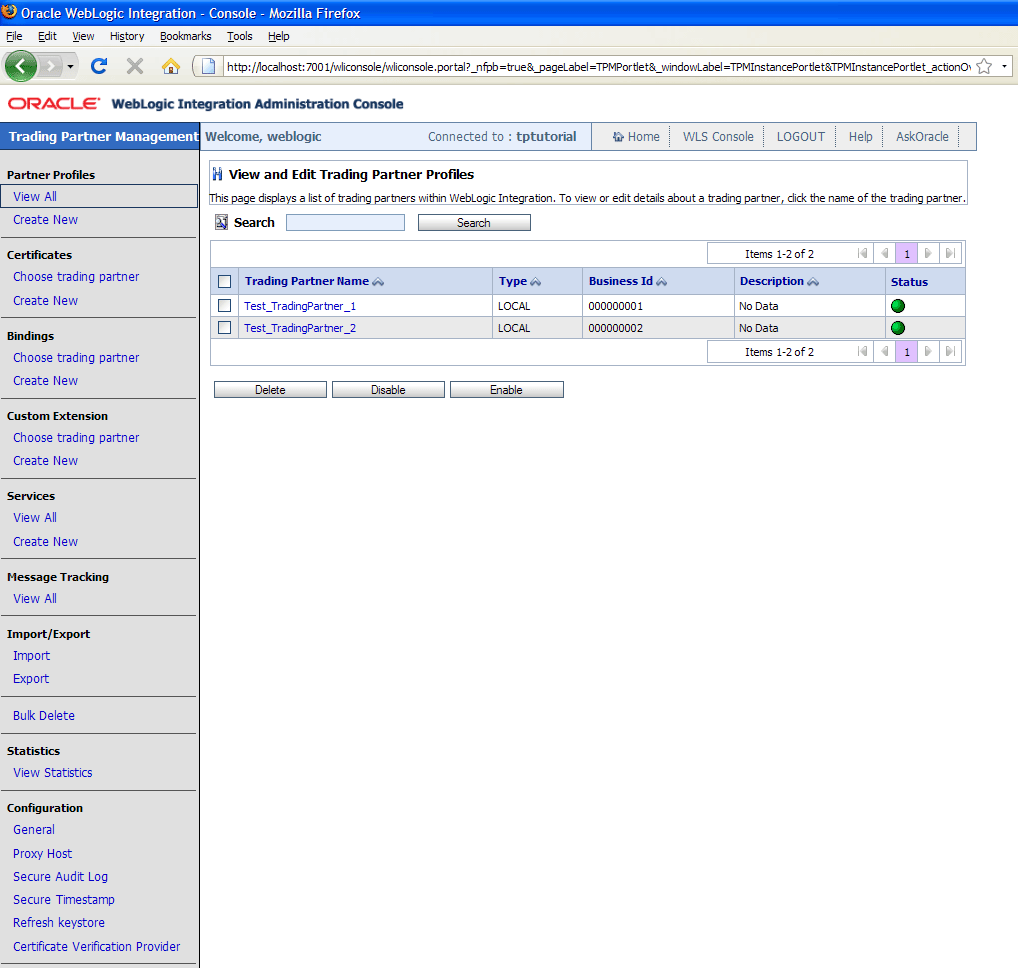Click the green status indicator for Test_TradingPartner_1
The width and height of the screenshot is (1018, 968).
(897, 305)
